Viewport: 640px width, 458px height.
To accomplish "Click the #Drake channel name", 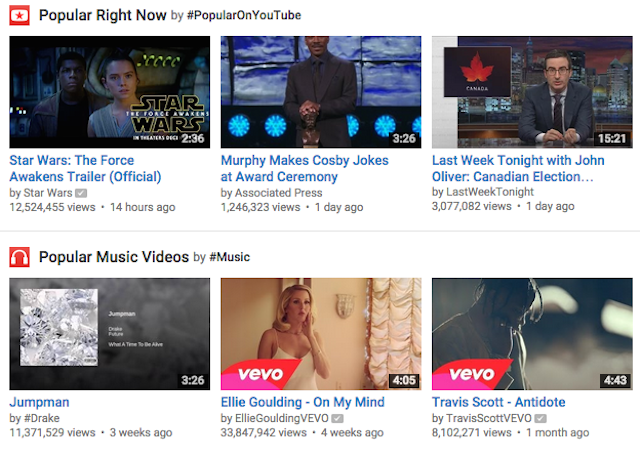I will [x=42, y=418].
